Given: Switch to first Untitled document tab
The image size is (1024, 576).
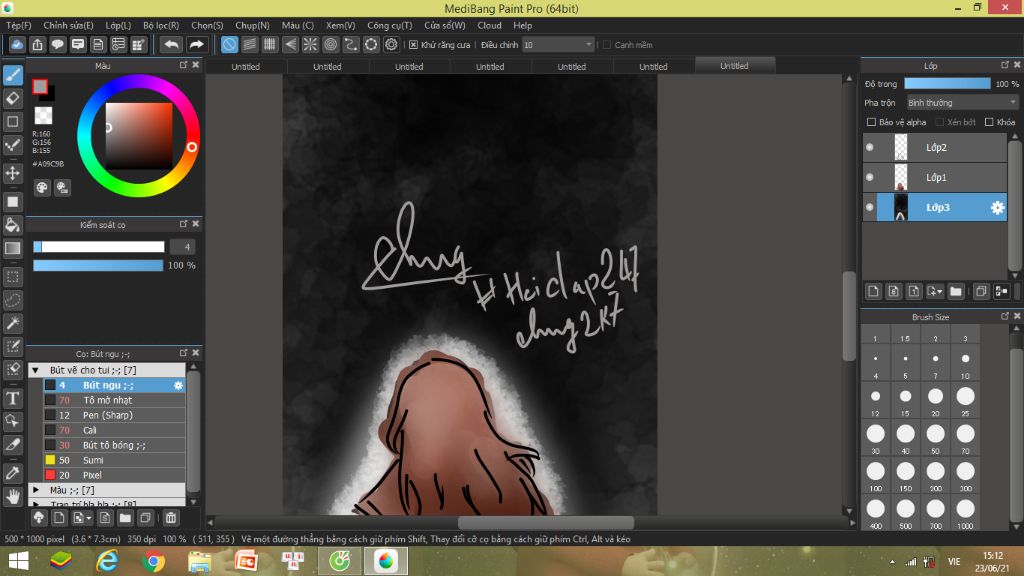Looking at the screenshot, I should 246,67.
